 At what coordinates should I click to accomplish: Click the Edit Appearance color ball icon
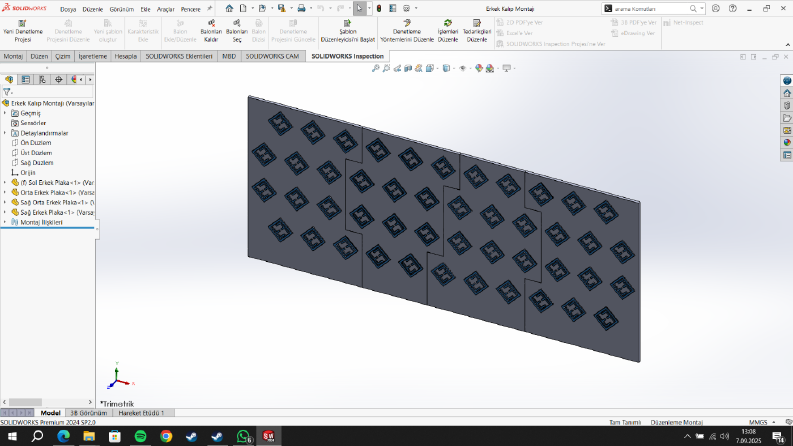click(x=478, y=68)
